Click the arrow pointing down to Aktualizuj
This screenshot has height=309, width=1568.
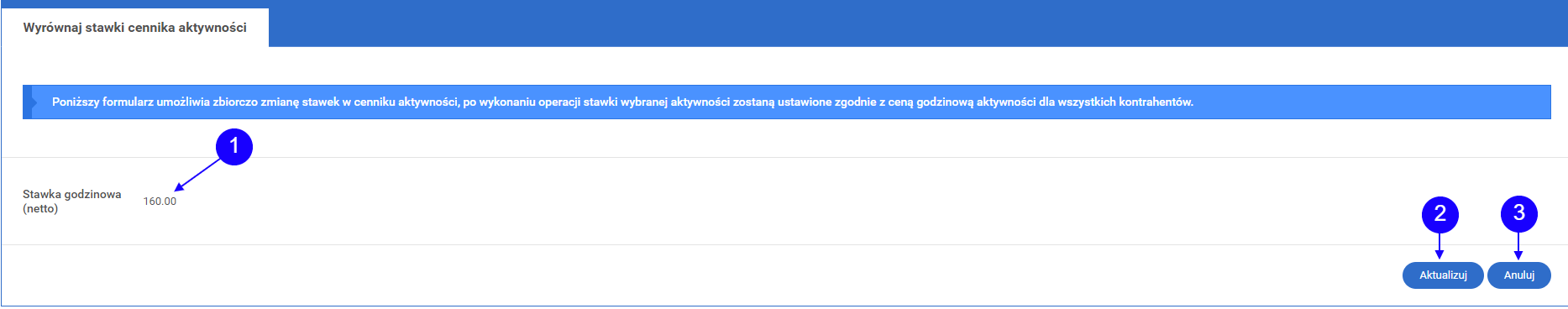[1440, 246]
